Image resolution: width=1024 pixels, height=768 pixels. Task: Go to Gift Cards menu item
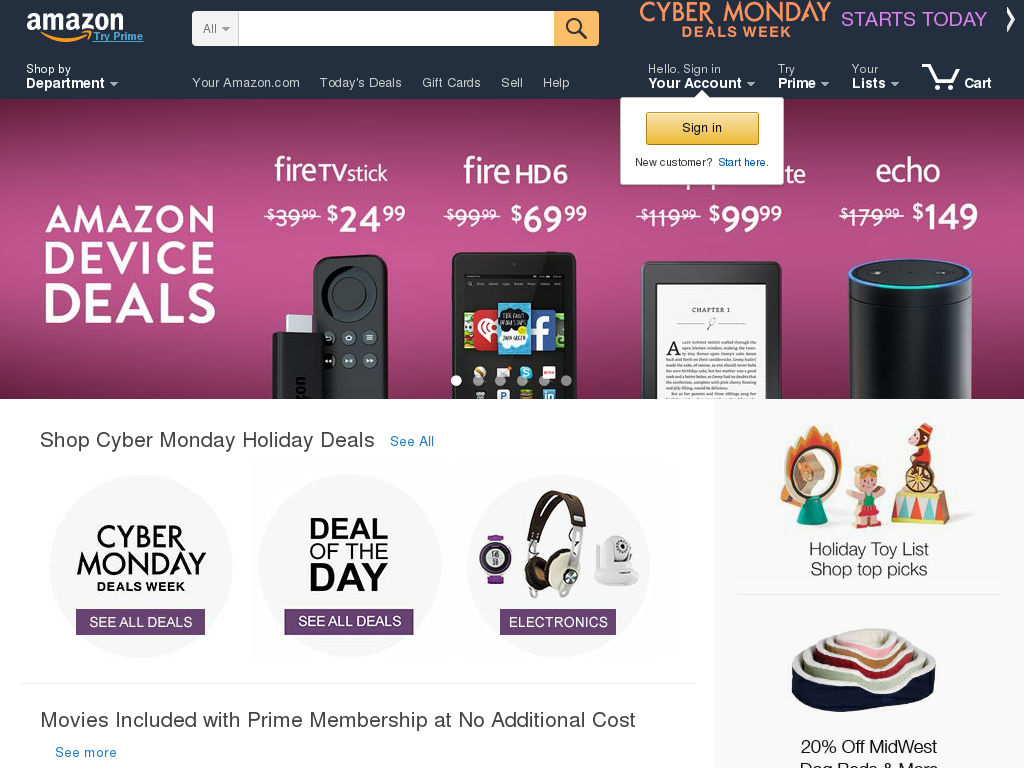pyautogui.click(x=451, y=83)
